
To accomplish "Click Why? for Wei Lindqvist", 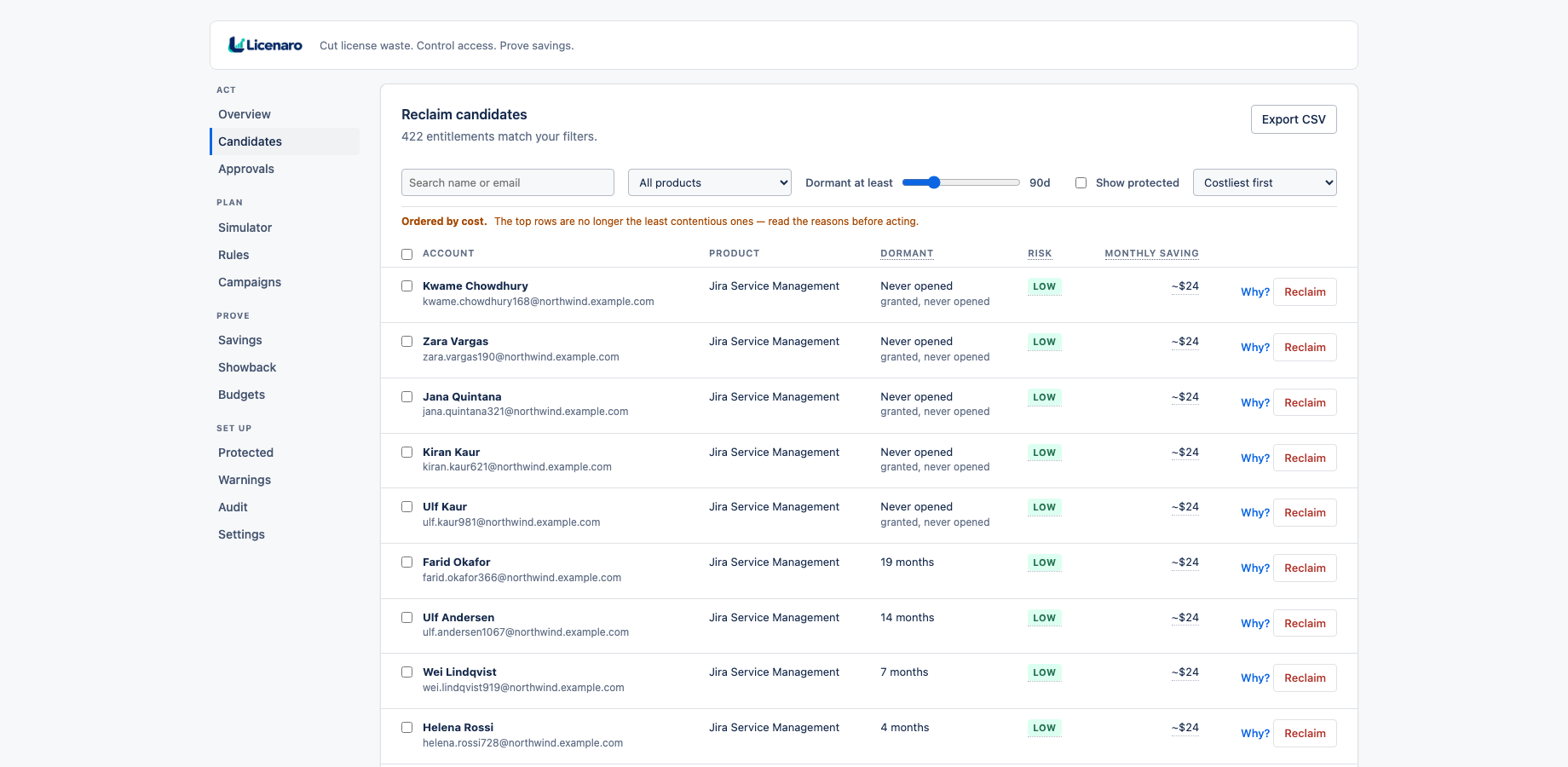I will tap(1254, 678).
